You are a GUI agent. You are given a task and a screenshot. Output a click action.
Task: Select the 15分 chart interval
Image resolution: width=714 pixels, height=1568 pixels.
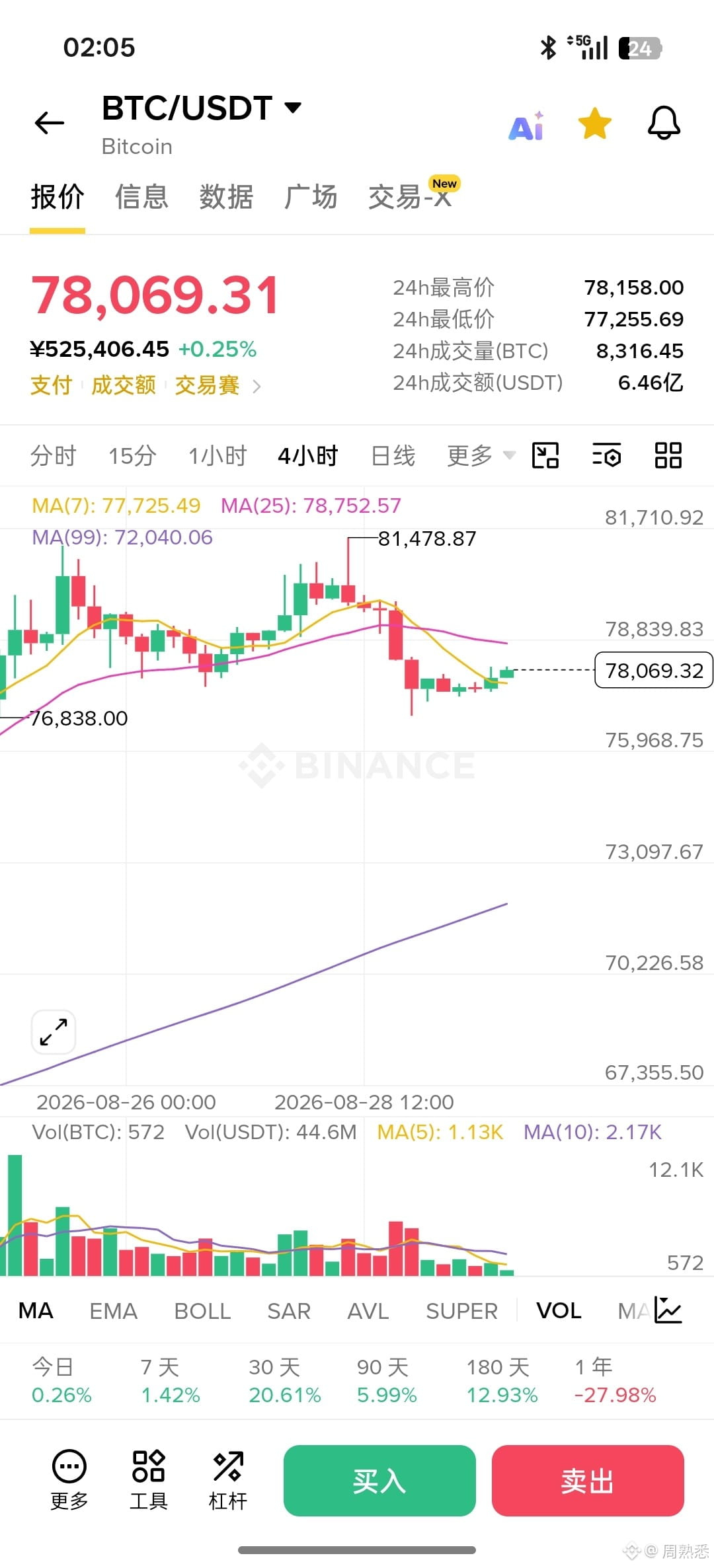pyautogui.click(x=132, y=456)
